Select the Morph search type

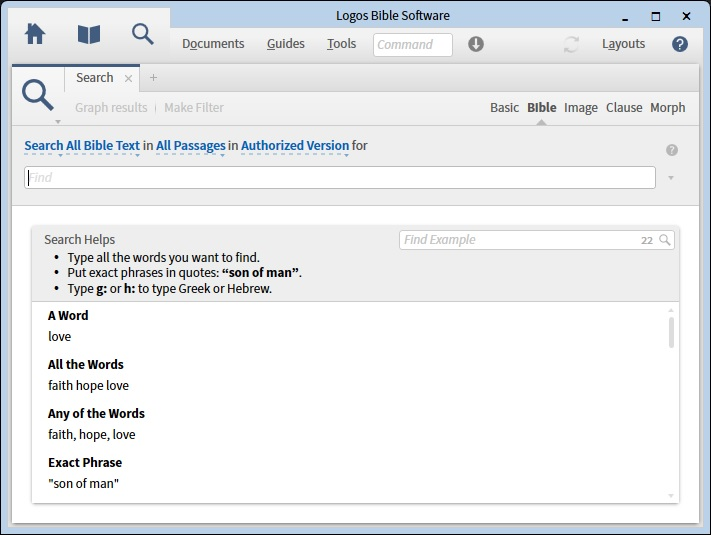667,108
